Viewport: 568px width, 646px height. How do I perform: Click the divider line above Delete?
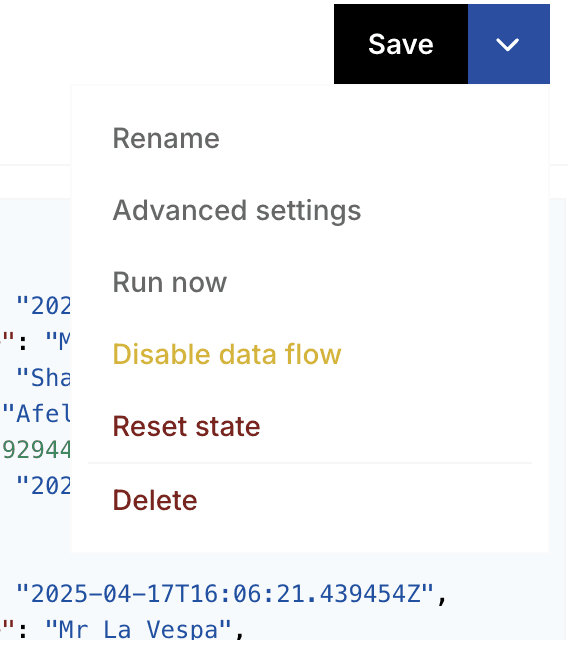pos(310,463)
